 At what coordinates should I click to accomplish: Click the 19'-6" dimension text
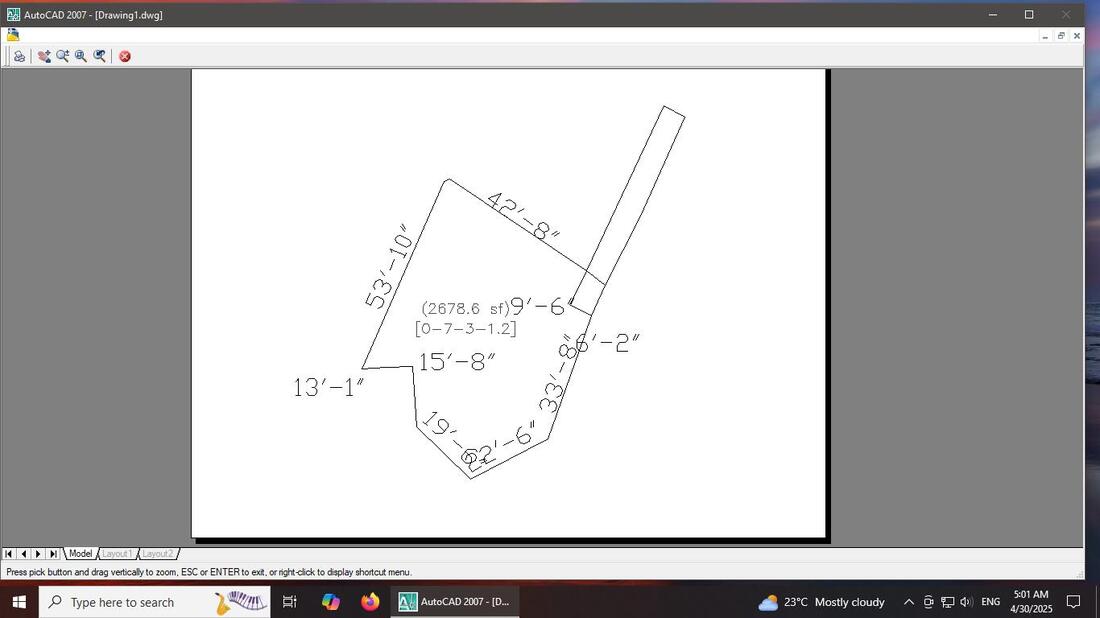point(454,439)
